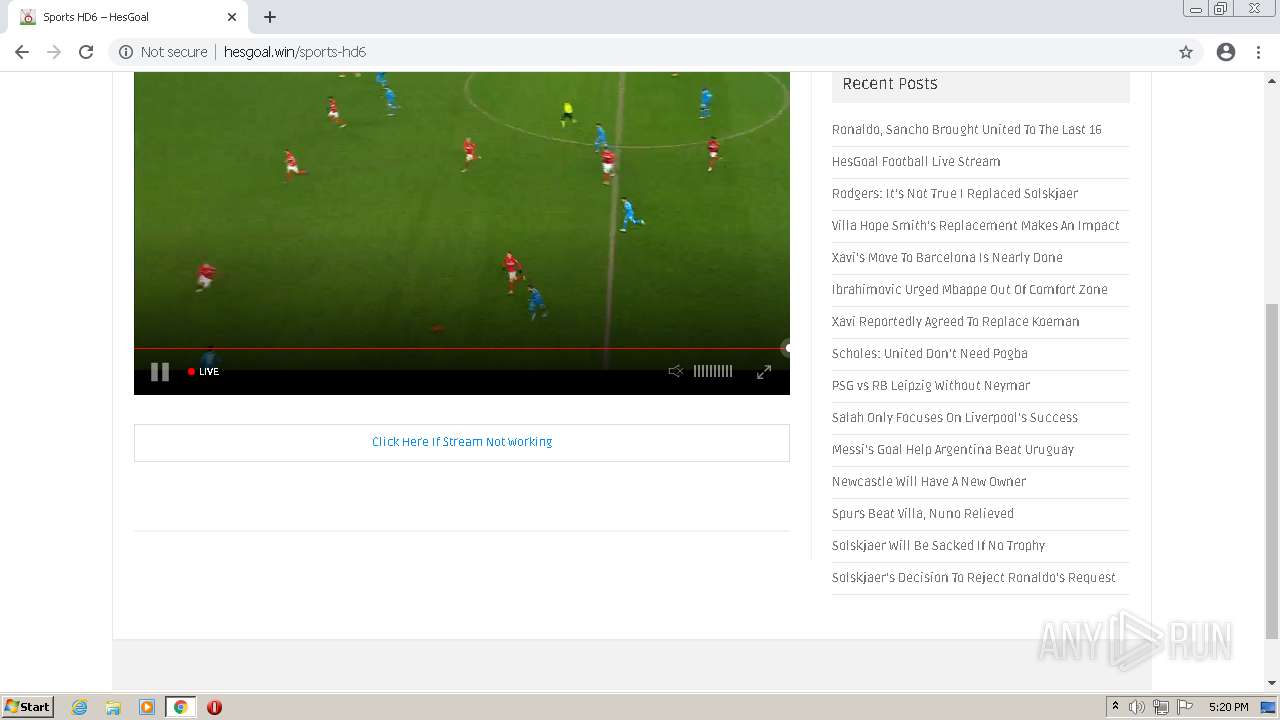
Task: Open Rodgers Replaced Solskjaer post
Action: pos(954,194)
